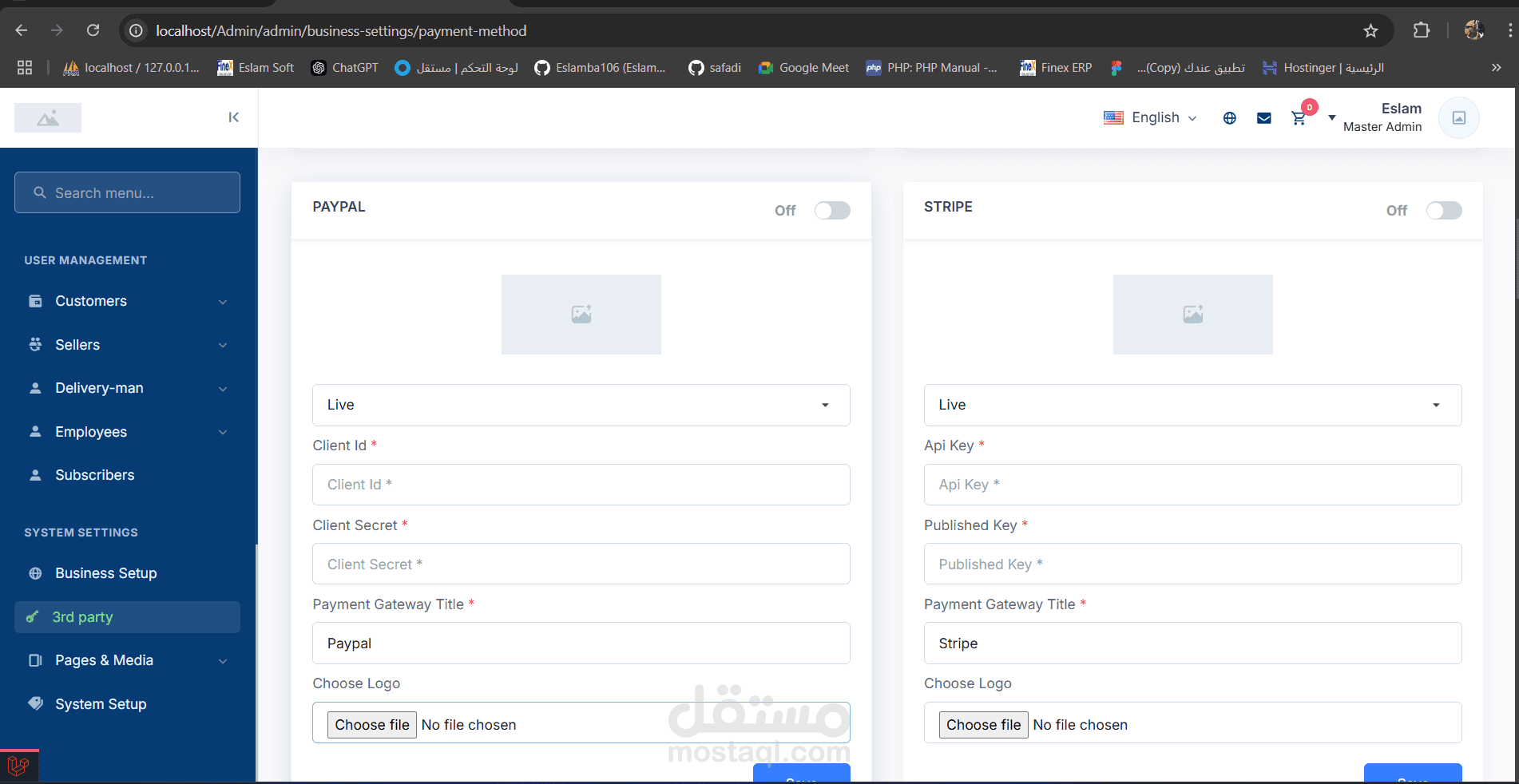Expand the Employees menu chevron

pyautogui.click(x=223, y=432)
